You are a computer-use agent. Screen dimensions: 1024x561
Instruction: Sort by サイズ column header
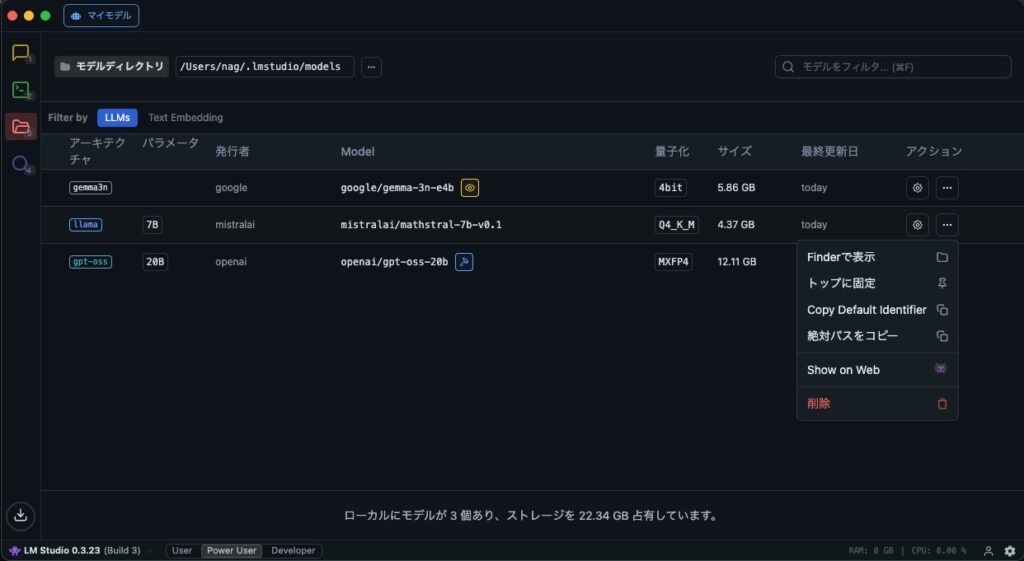[735, 152]
